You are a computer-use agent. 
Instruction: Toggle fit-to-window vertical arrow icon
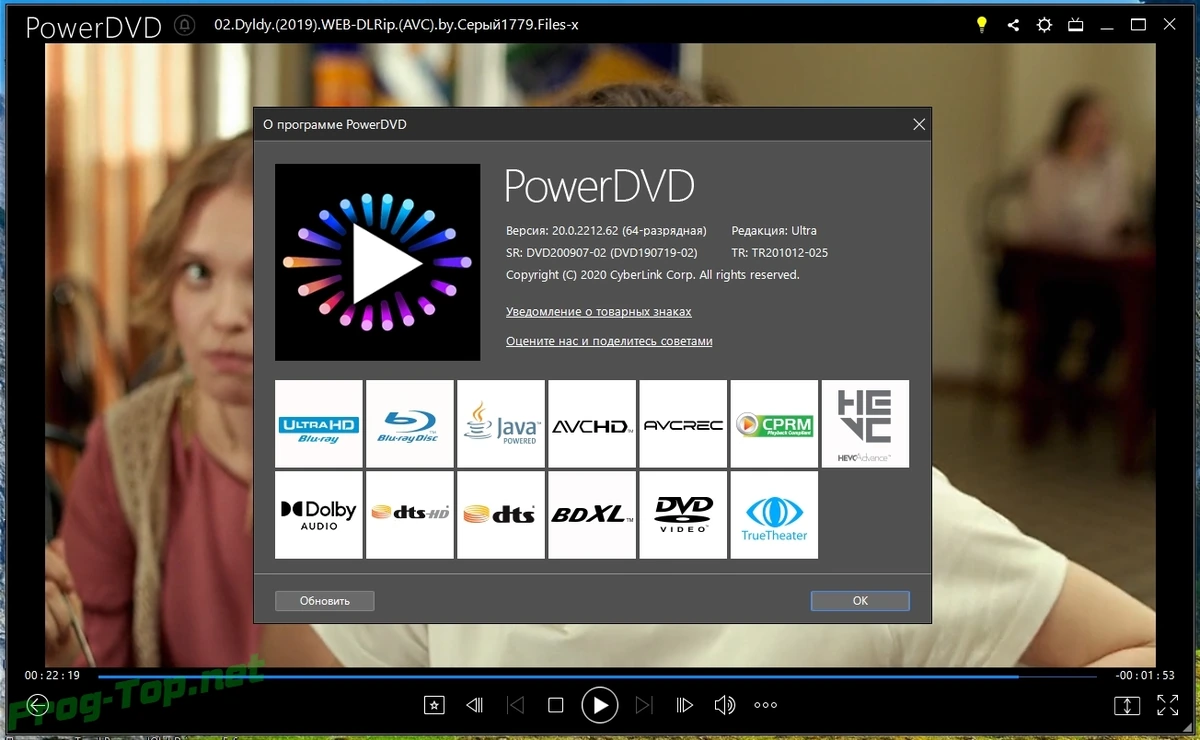click(x=1126, y=705)
